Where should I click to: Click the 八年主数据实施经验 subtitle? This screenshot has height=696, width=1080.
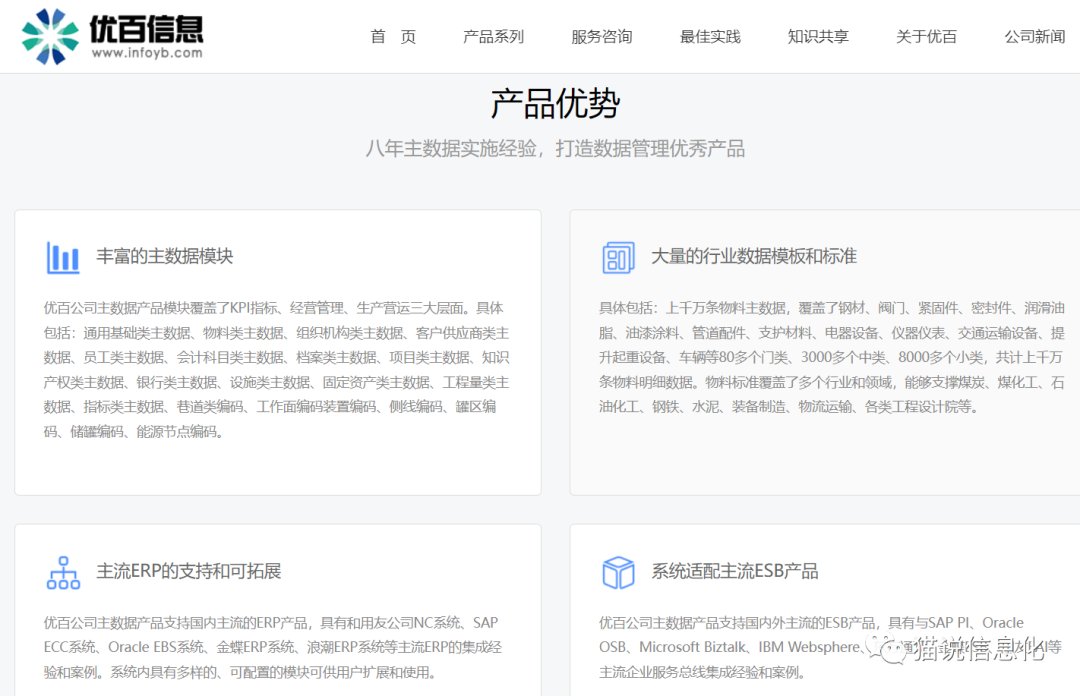click(555, 149)
